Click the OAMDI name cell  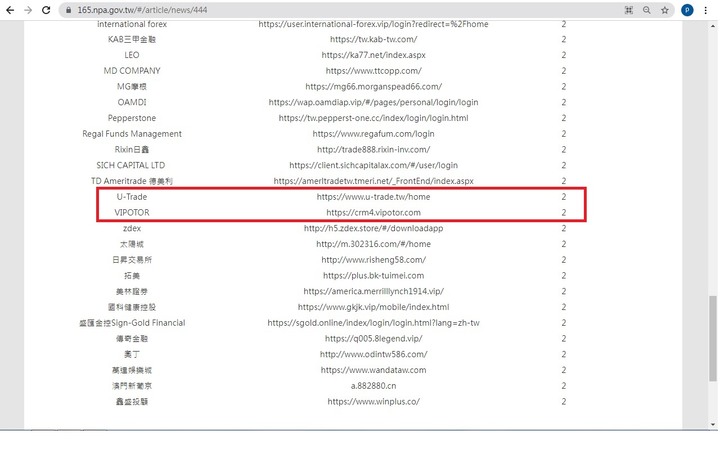coord(132,102)
